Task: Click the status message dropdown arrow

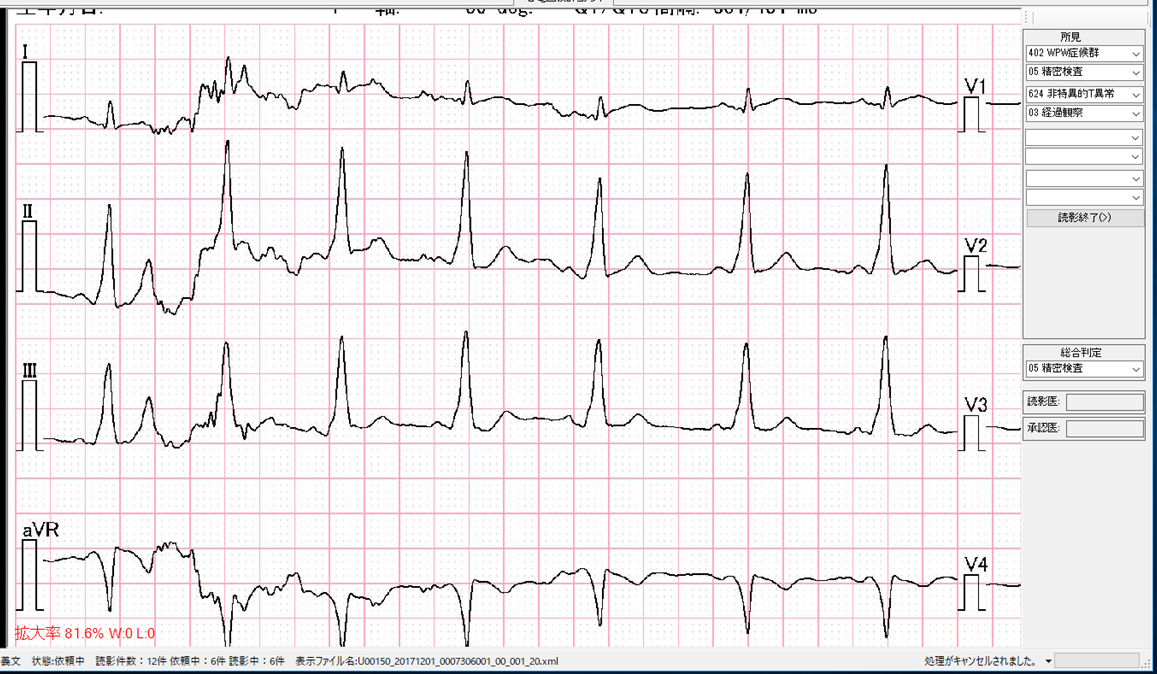Action: tap(1048, 662)
